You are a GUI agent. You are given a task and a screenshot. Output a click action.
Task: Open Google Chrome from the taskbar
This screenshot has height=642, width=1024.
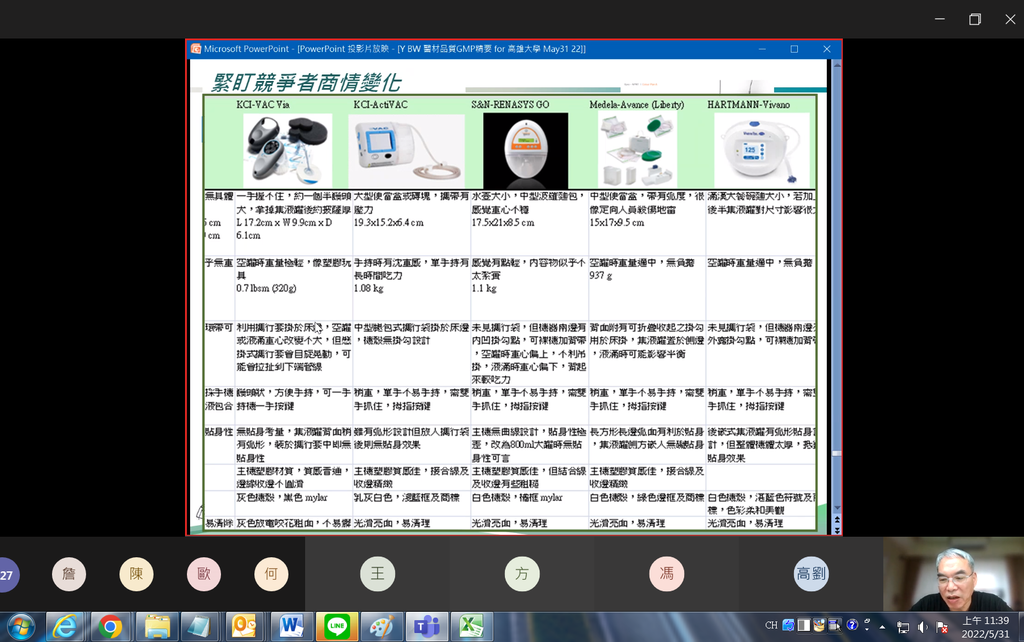(x=110, y=627)
